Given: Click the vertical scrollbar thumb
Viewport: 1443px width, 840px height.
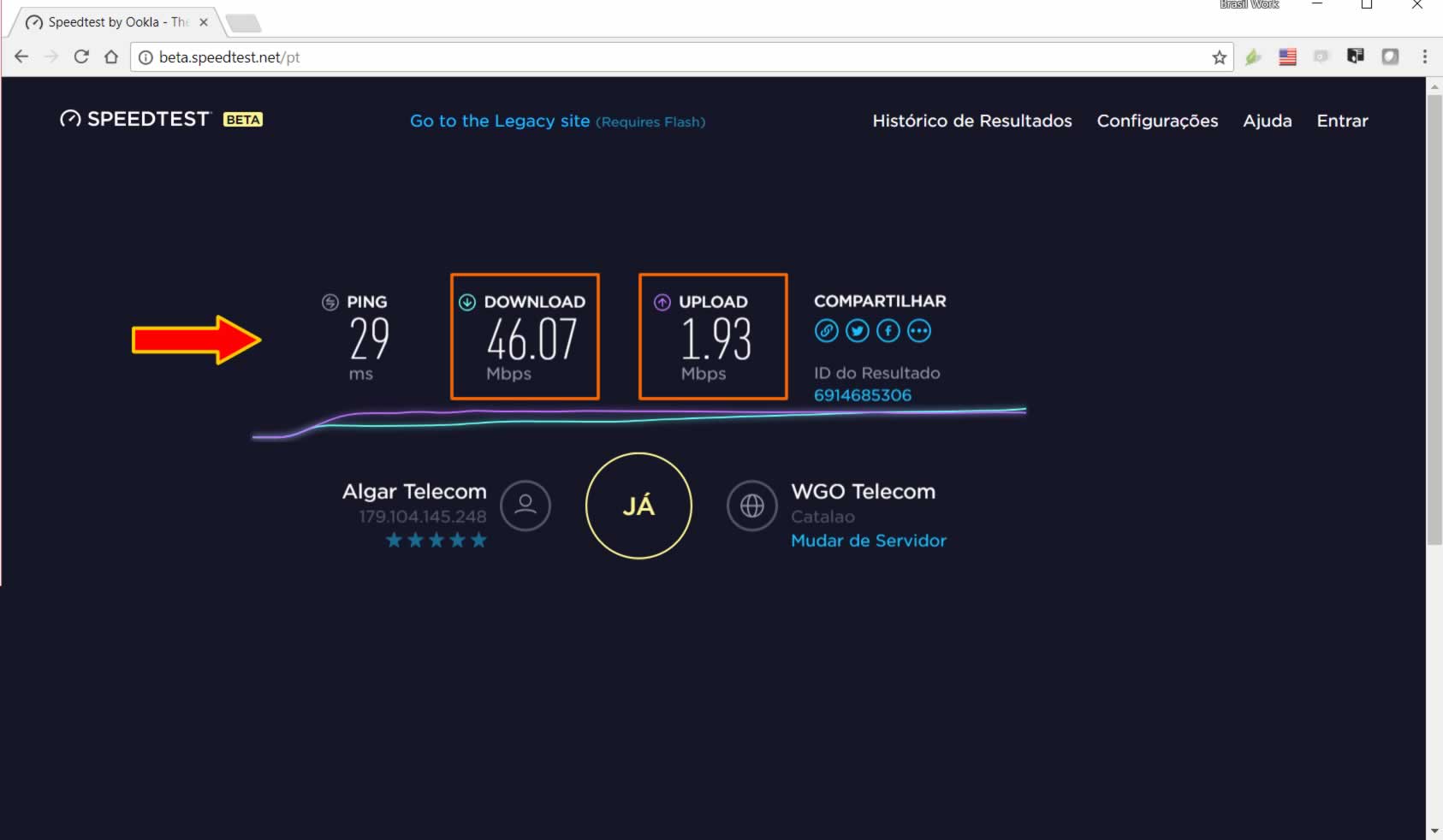Looking at the screenshot, I should tap(1434, 319).
